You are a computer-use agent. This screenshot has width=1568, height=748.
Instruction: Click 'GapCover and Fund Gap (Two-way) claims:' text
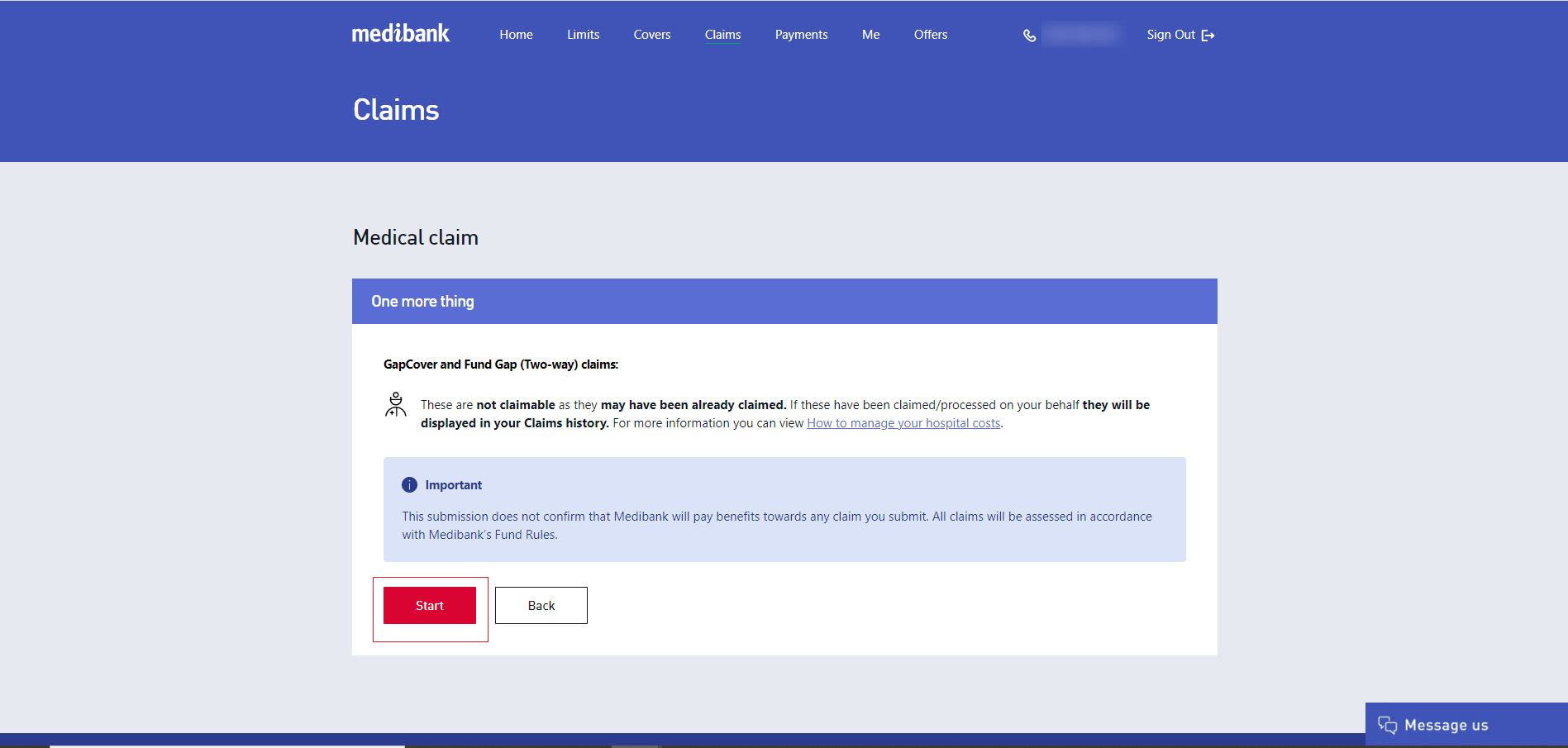[501, 364]
